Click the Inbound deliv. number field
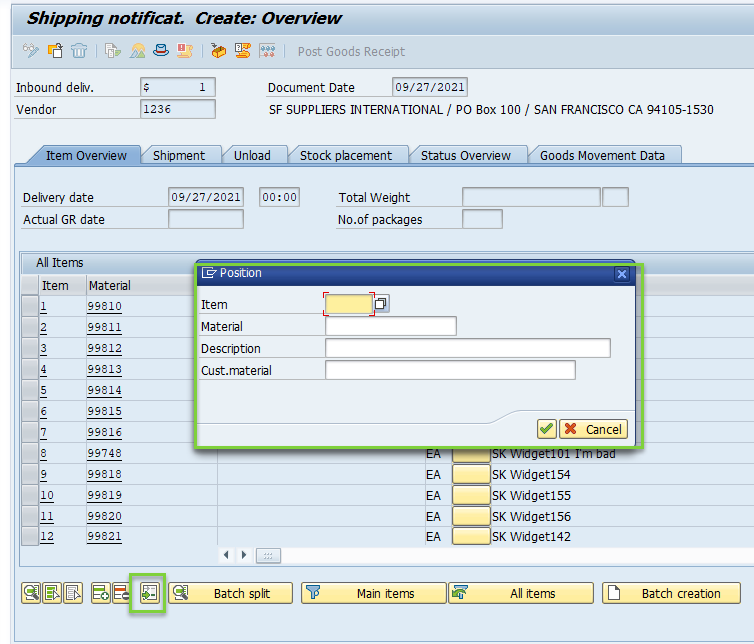754x644 pixels. tap(178, 87)
